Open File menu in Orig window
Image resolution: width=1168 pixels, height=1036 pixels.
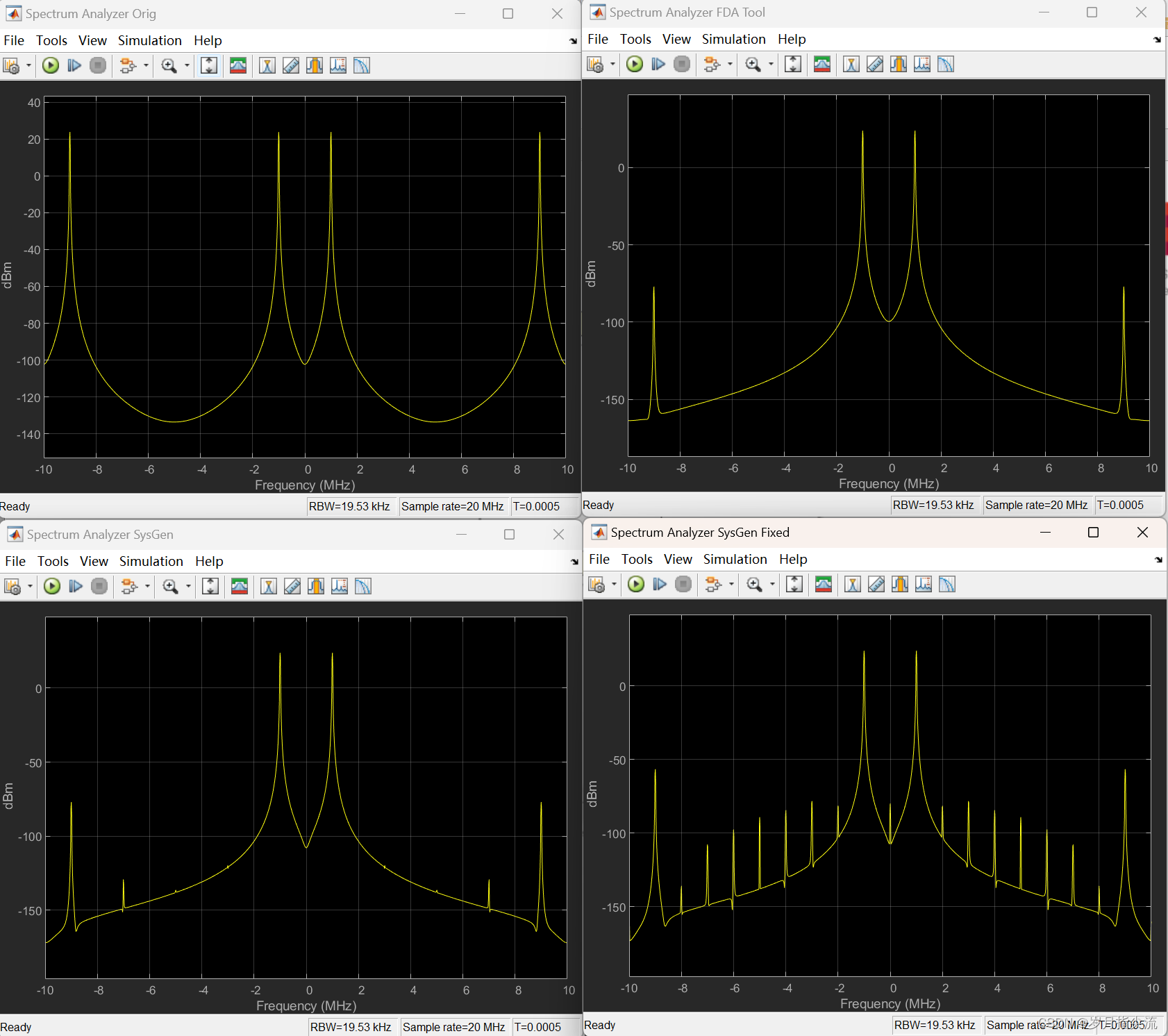14,40
